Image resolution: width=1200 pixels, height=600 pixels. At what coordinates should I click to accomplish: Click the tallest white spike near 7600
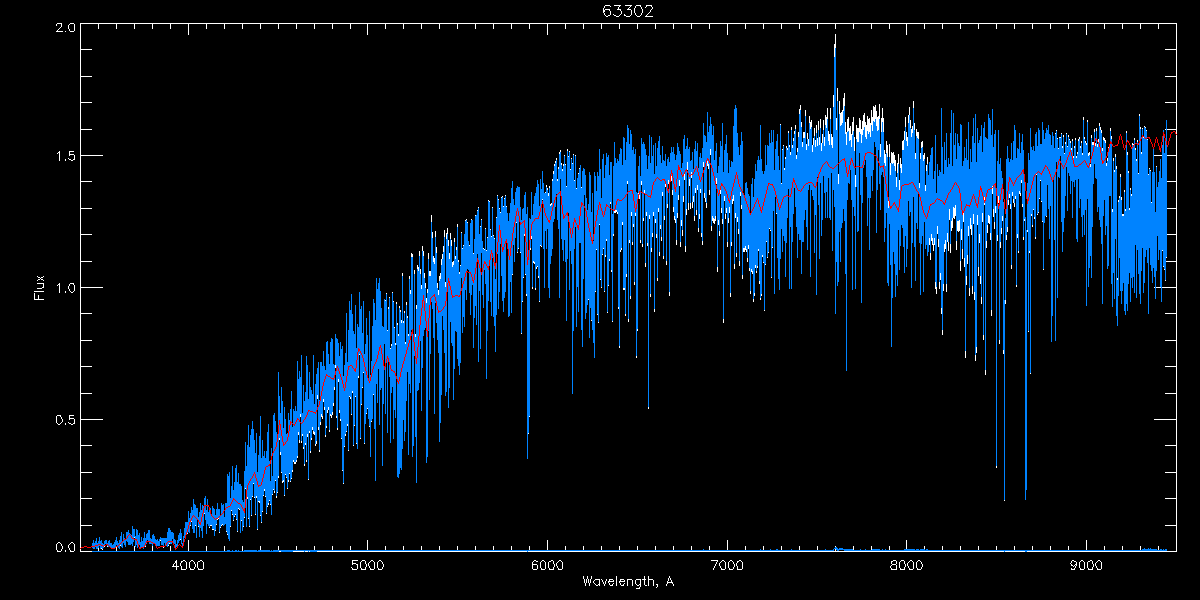tap(835, 40)
